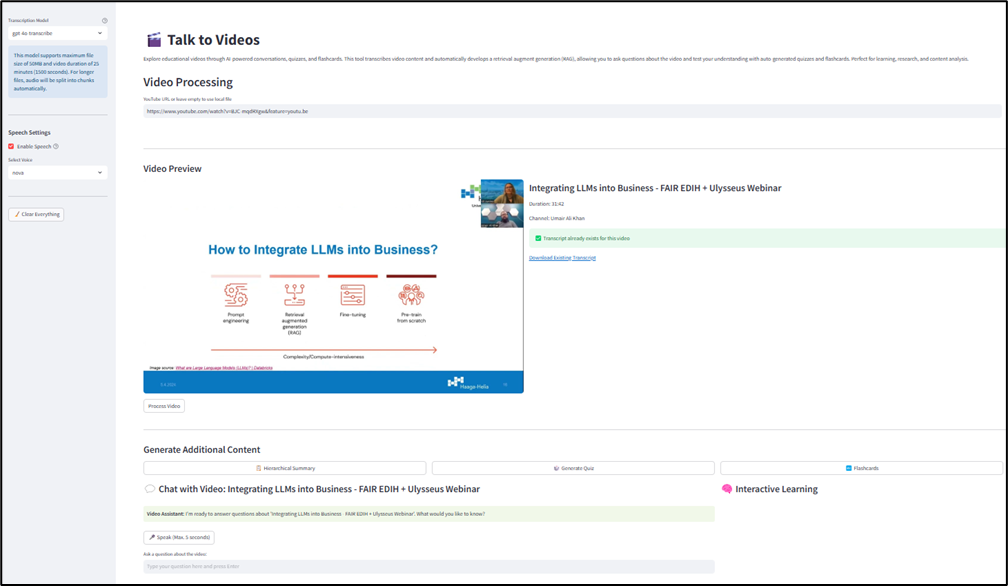
Task: Click the Generate Additional Content heading
Action: (202, 450)
